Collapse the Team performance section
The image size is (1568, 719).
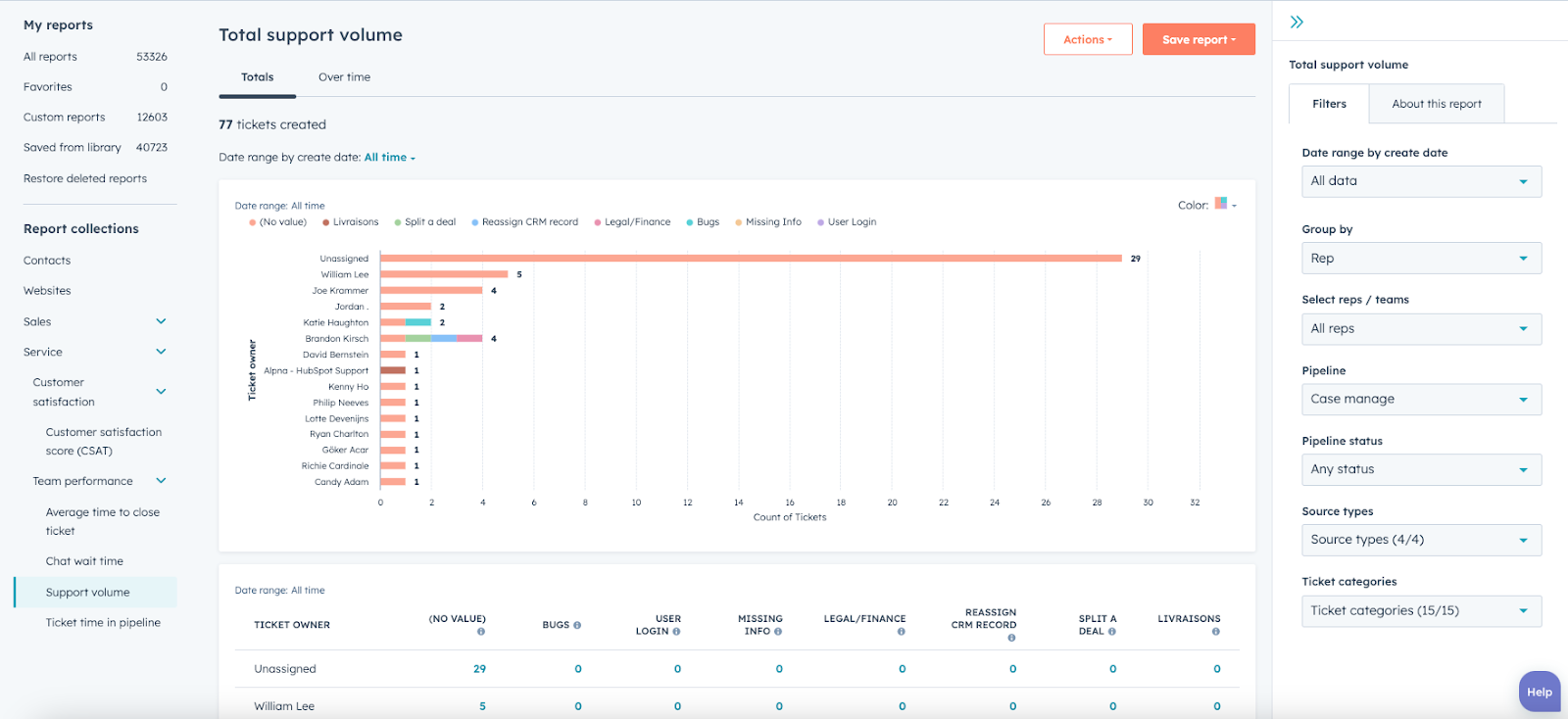click(x=161, y=481)
